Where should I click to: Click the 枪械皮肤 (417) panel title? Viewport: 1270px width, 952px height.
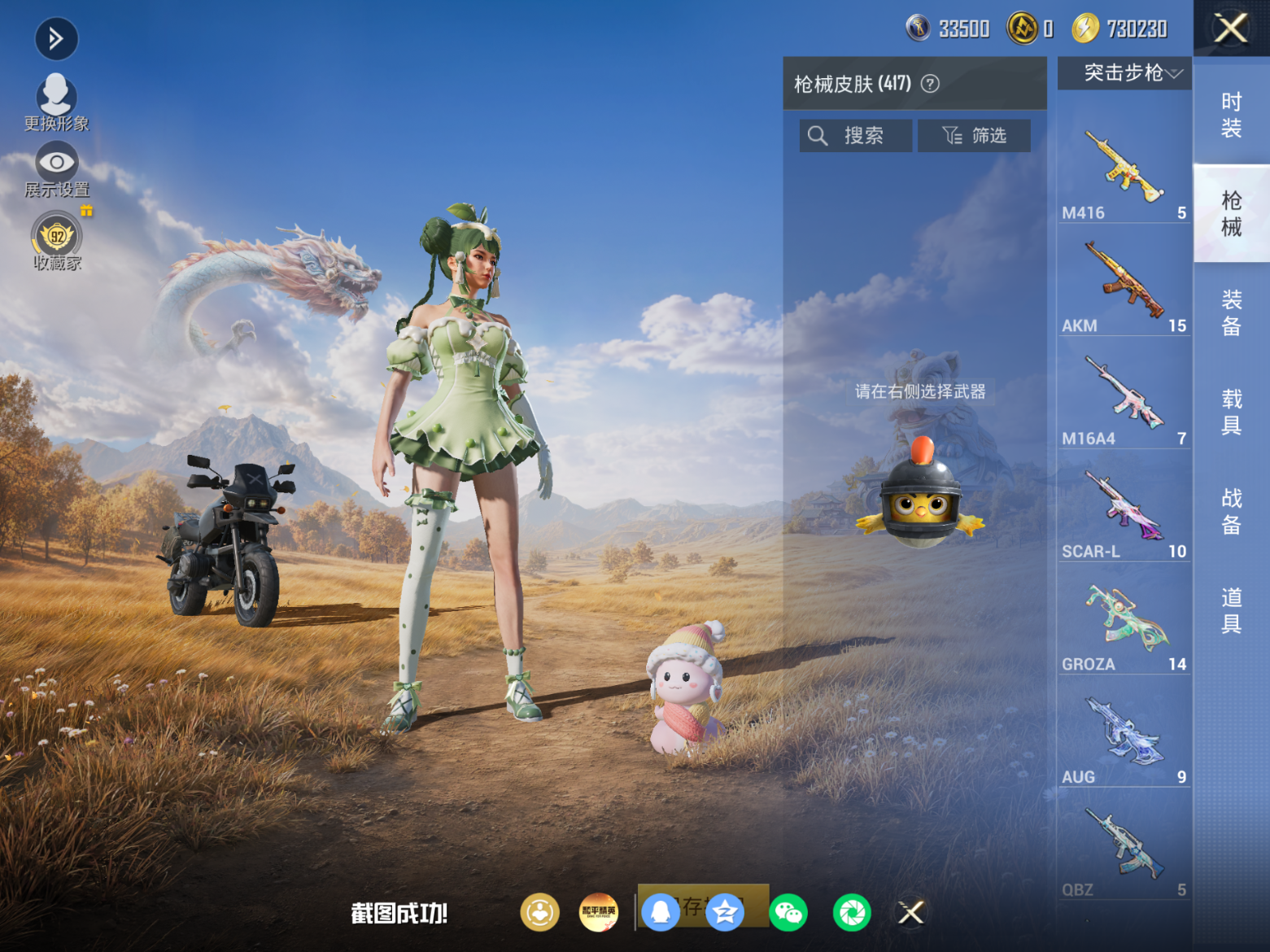tap(853, 84)
